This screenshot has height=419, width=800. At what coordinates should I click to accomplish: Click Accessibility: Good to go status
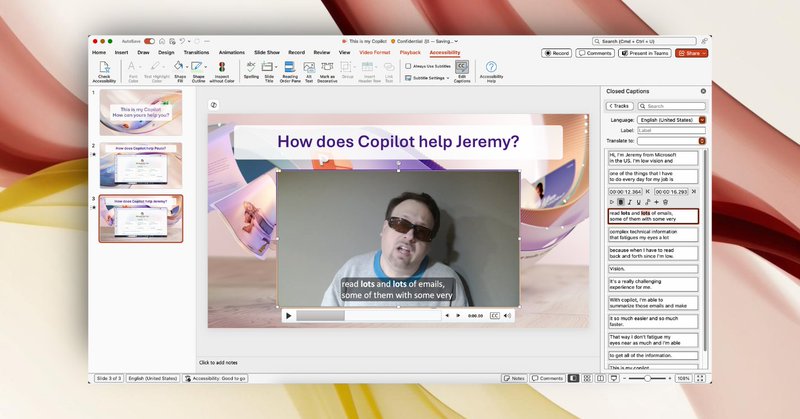(x=215, y=378)
